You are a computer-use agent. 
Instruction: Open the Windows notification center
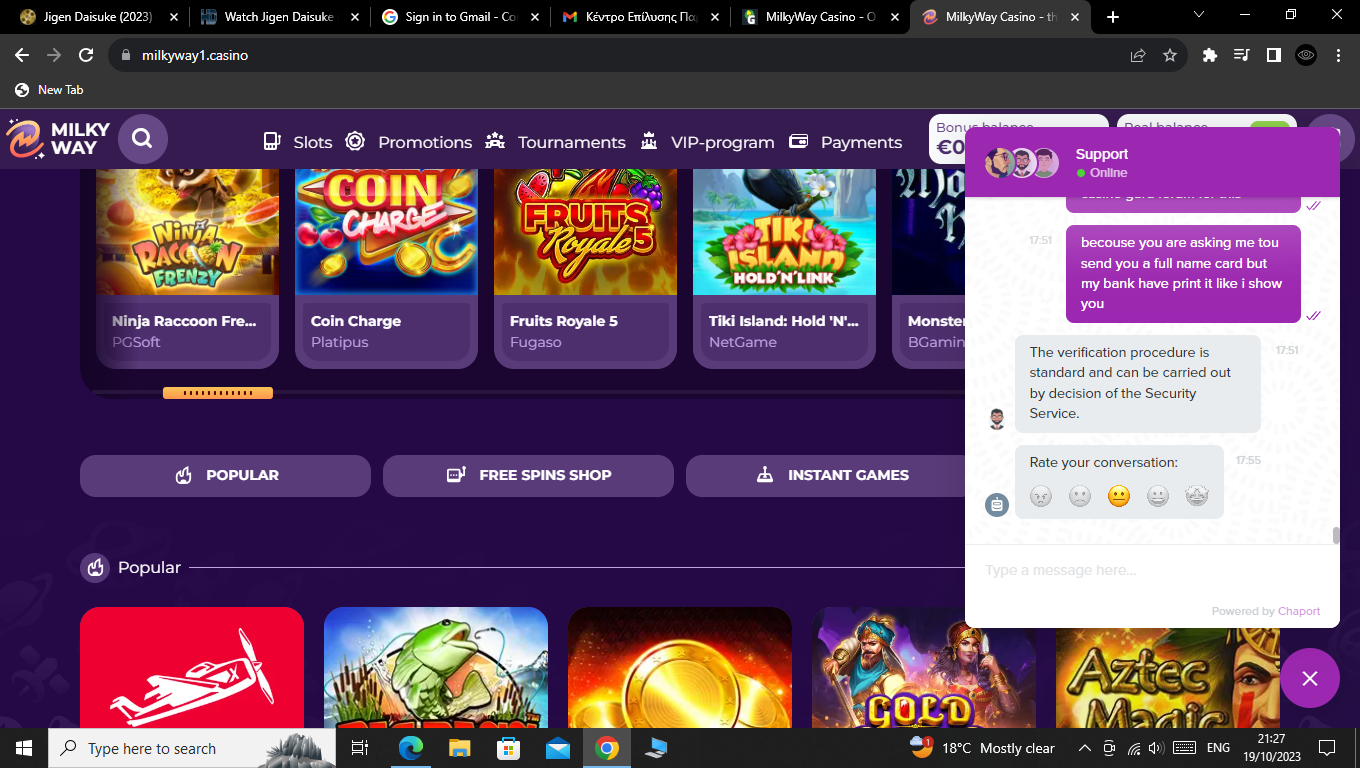pyautogui.click(x=1327, y=748)
